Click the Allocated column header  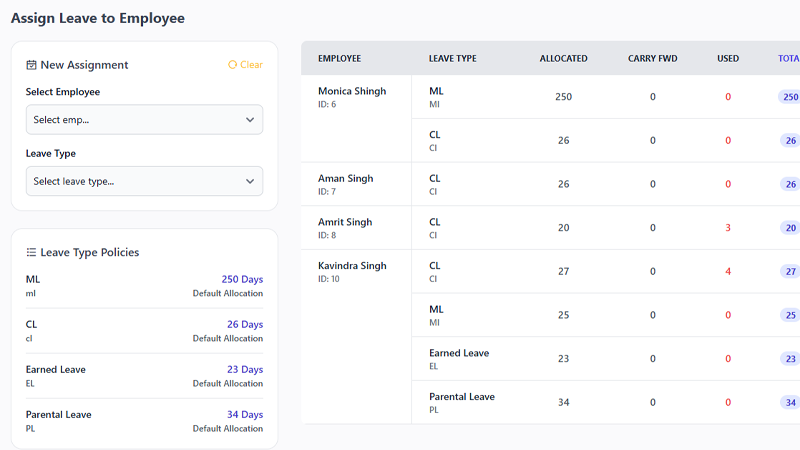click(563, 58)
